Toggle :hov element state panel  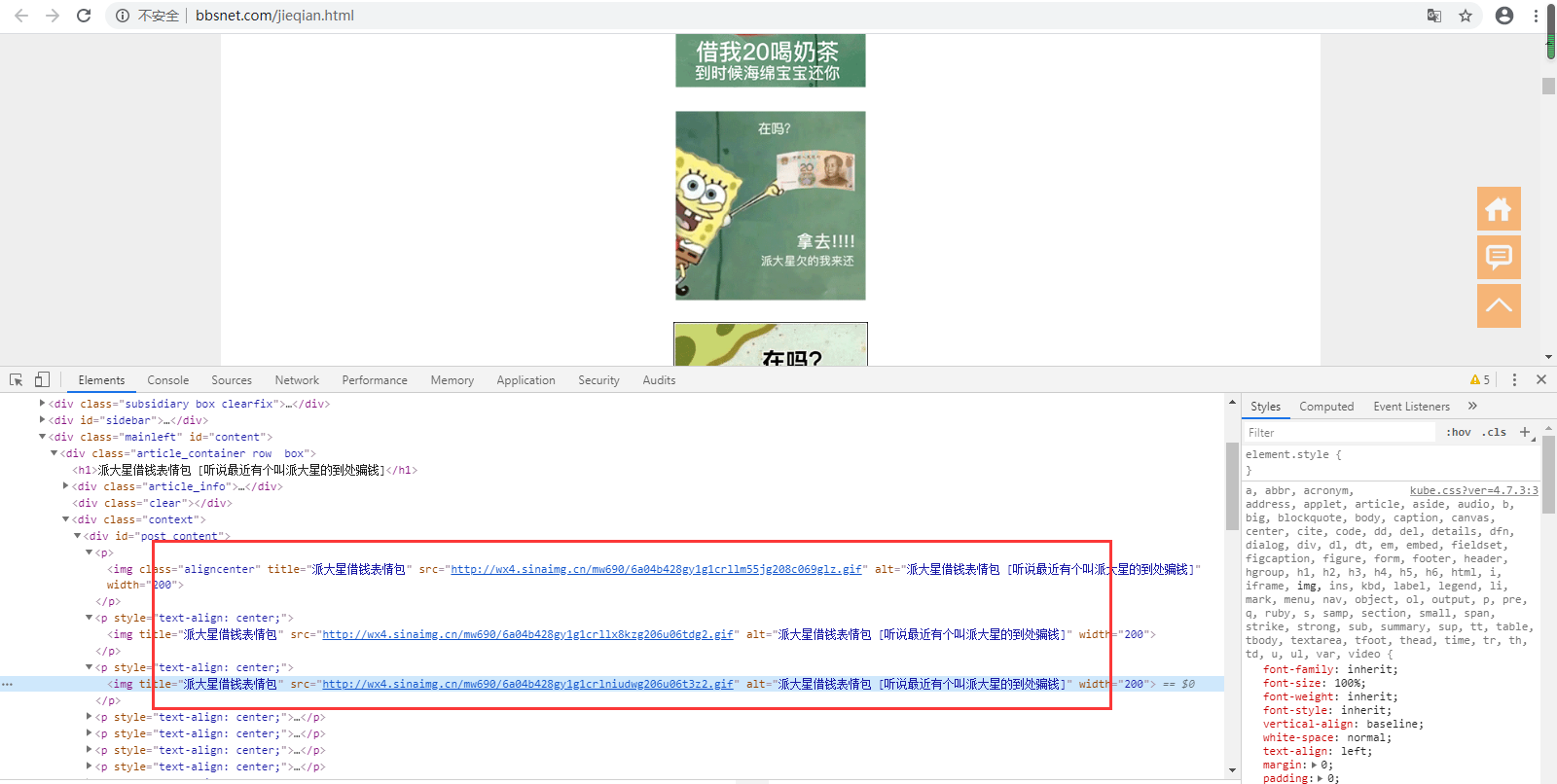coord(1458,432)
